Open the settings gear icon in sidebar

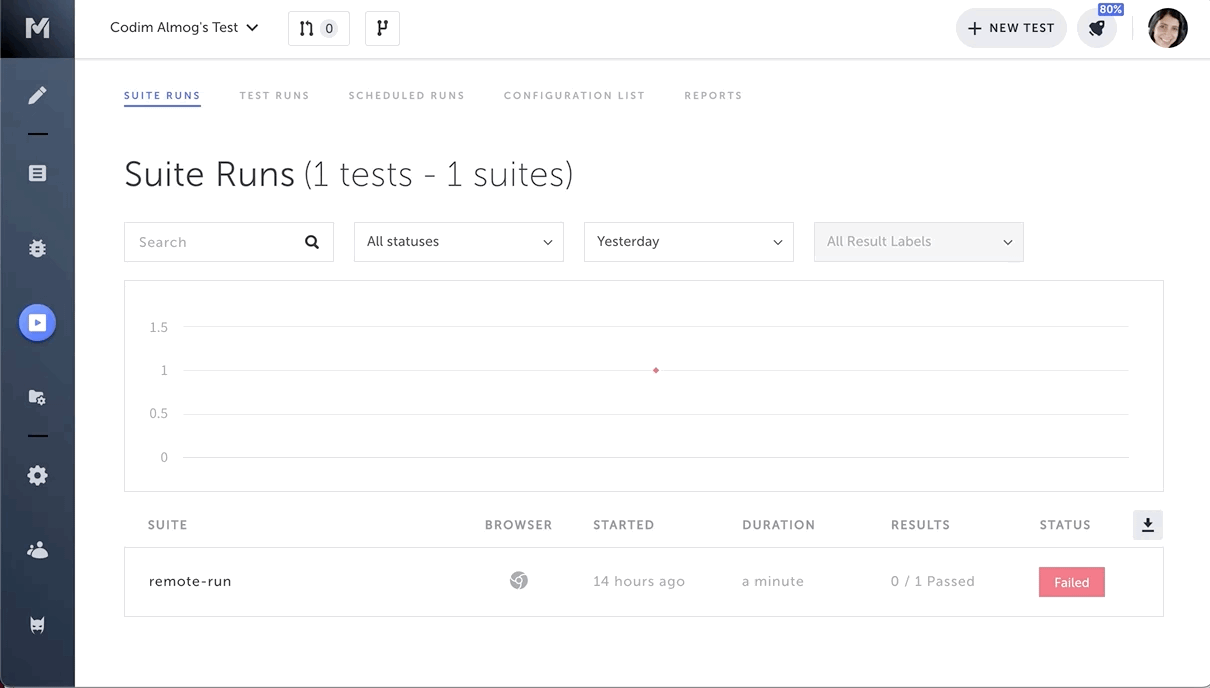pos(37,476)
